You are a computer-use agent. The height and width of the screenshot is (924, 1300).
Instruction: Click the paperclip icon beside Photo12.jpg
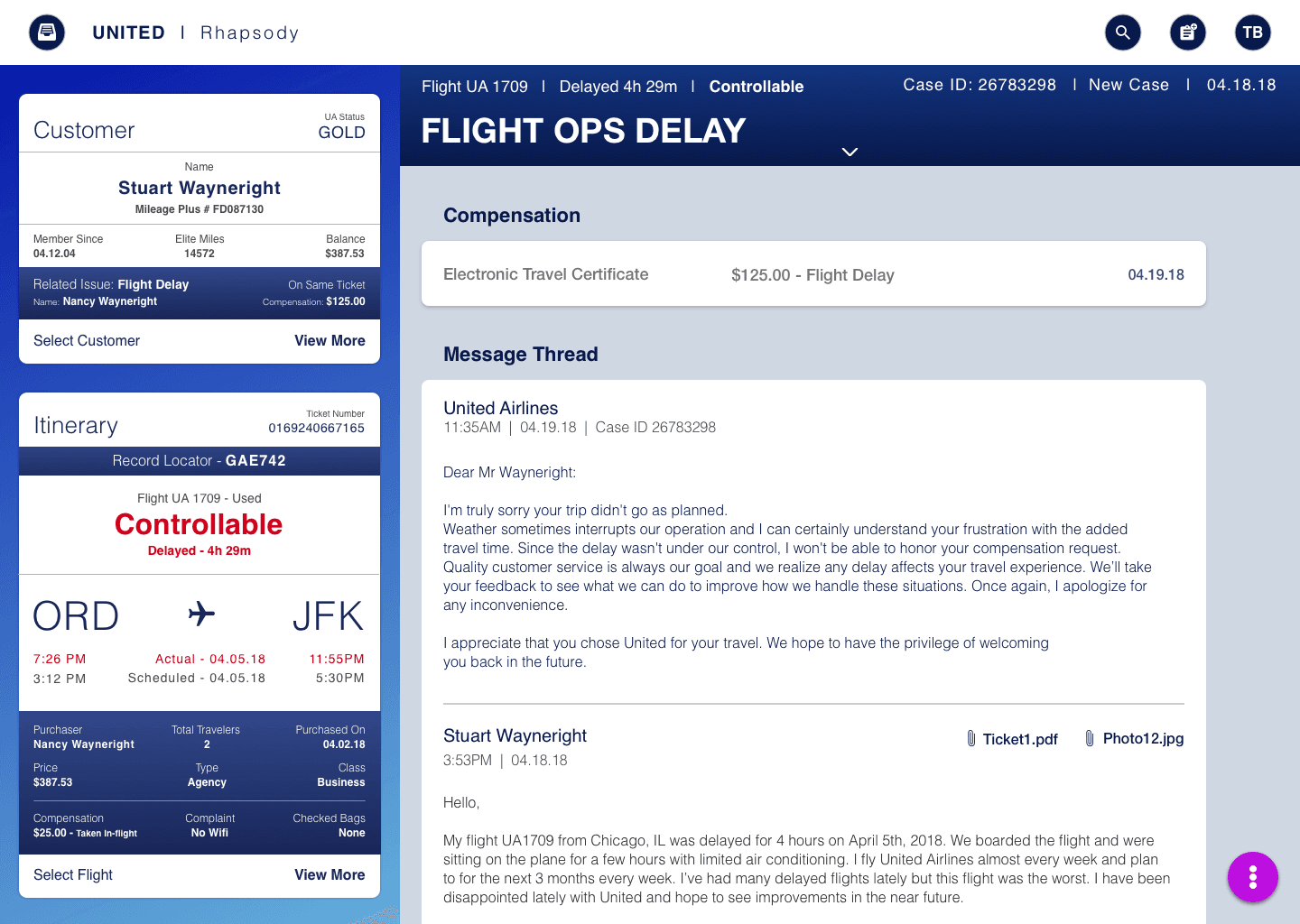click(x=1090, y=738)
